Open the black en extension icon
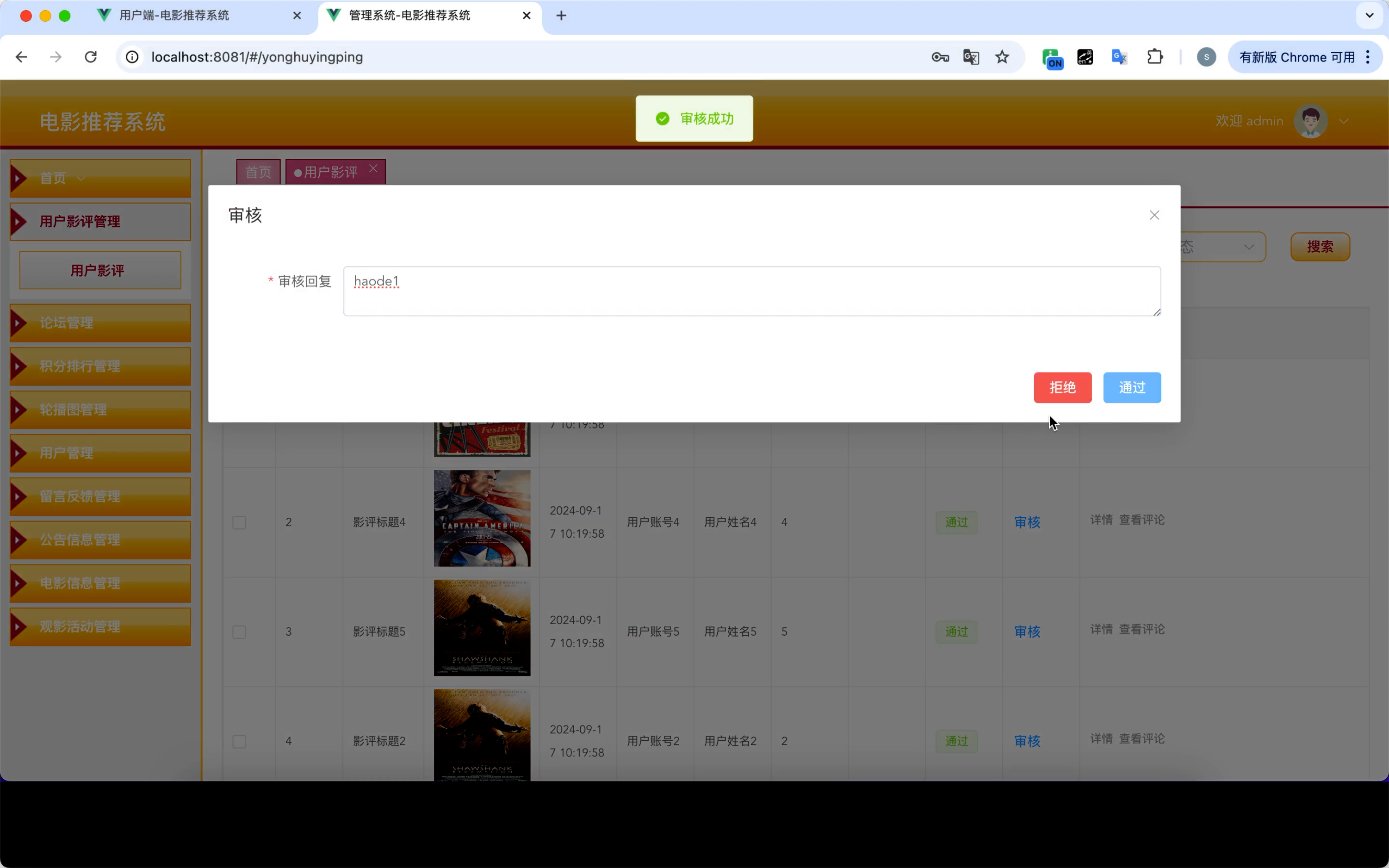Viewport: 1389px width, 868px height. pyautogui.click(x=1085, y=57)
